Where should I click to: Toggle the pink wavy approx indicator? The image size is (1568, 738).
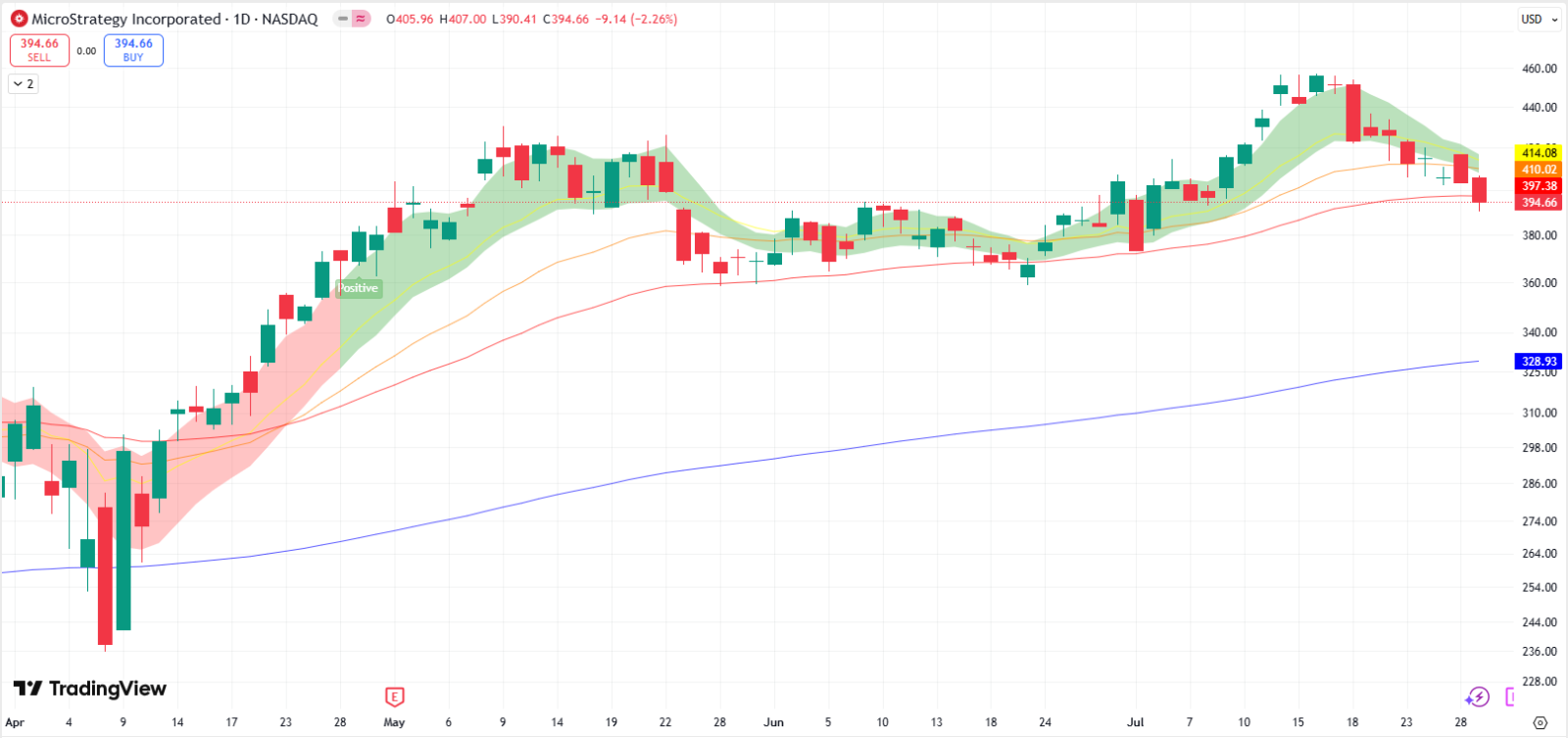pos(361,19)
